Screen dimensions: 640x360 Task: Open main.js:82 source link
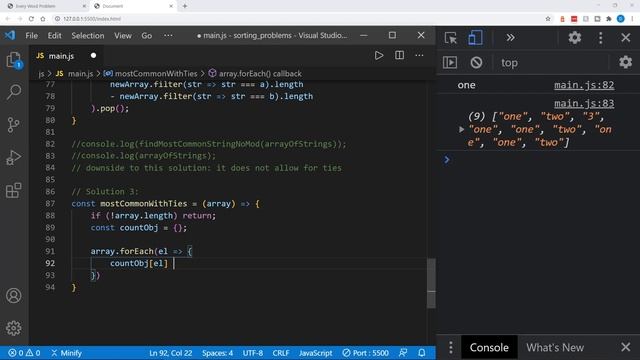584,85
